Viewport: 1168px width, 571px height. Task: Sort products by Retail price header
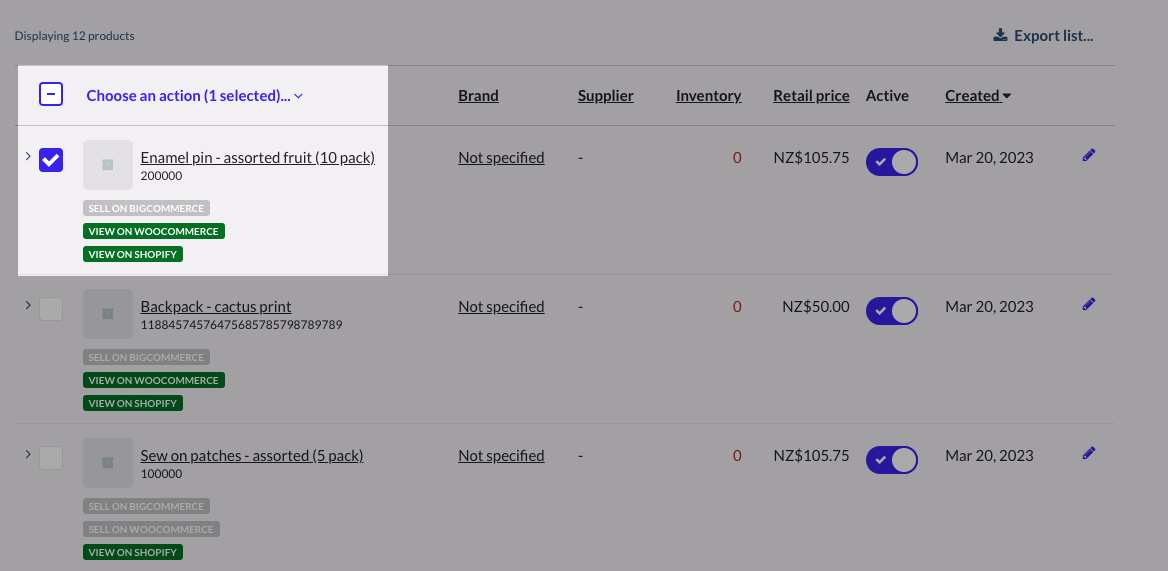click(x=811, y=96)
